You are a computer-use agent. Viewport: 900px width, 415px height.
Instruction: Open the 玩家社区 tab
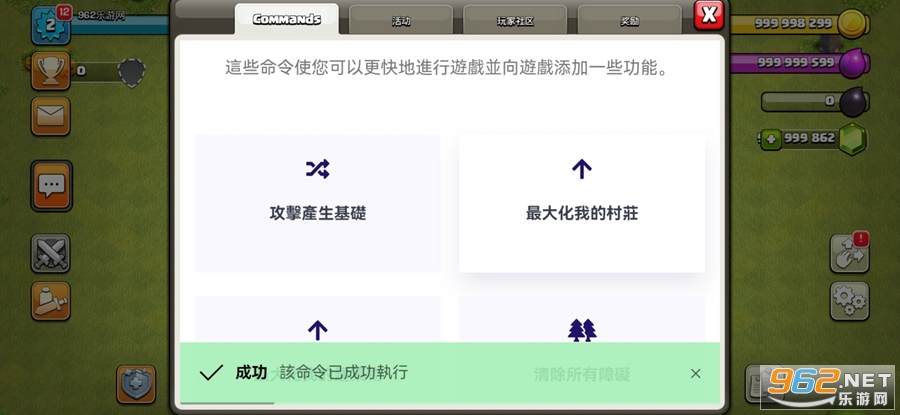[515, 21]
